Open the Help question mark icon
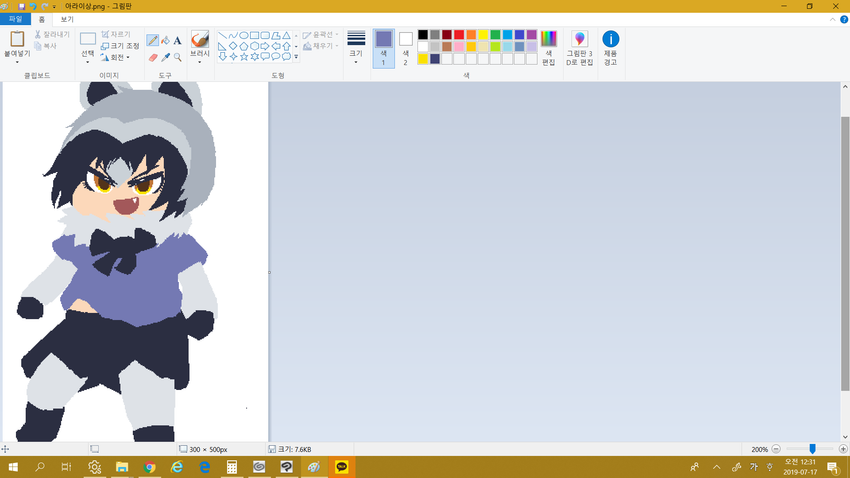Viewport: 850px width, 478px height. point(844,20)
